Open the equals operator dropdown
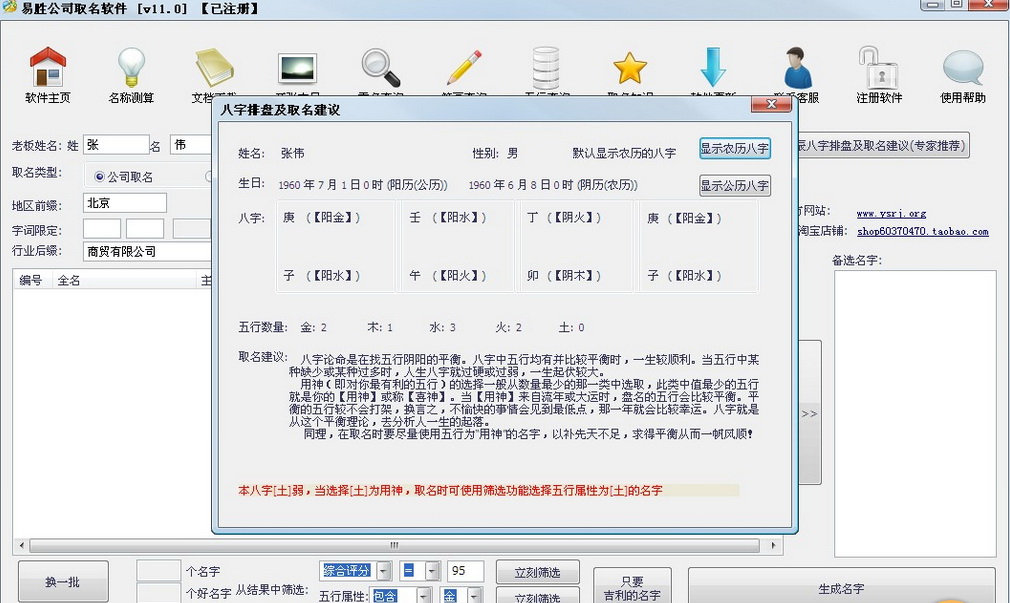This screenshot has width=1010, height=603. (x=432, y=571)
